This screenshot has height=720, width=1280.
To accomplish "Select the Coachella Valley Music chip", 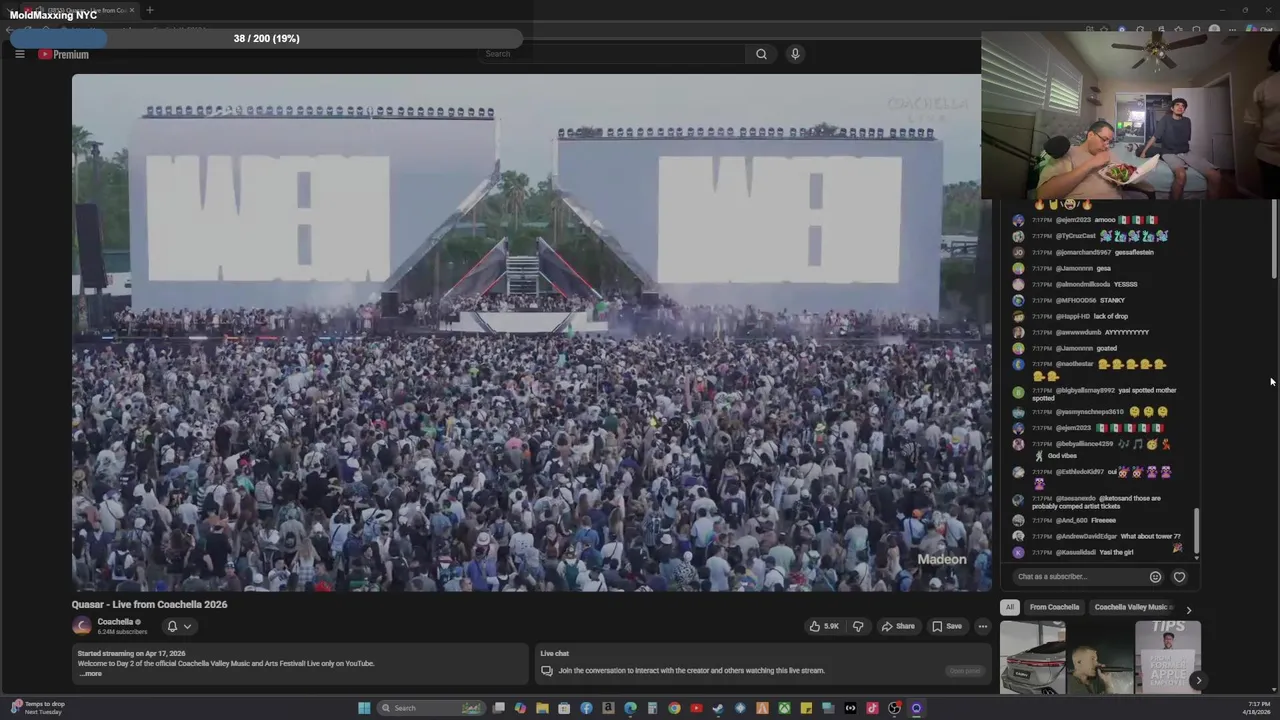I will (x=1132, y=607).
